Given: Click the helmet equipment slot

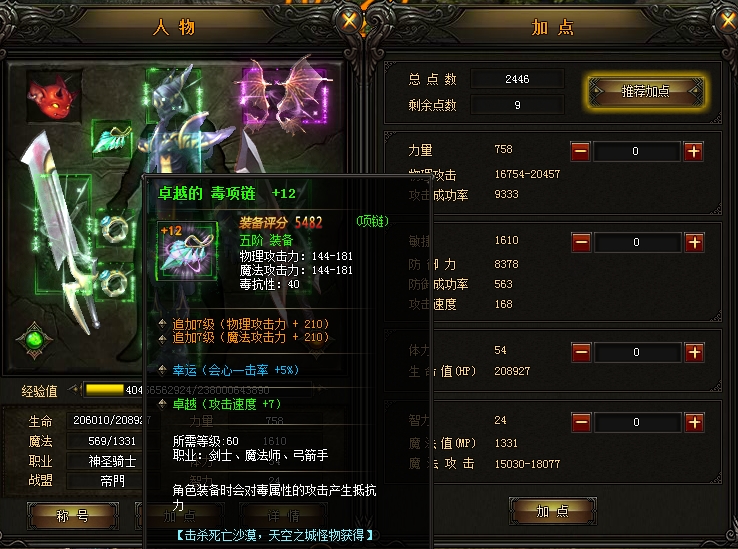Looking at the screenshot, I should click(x=173, y=96).
